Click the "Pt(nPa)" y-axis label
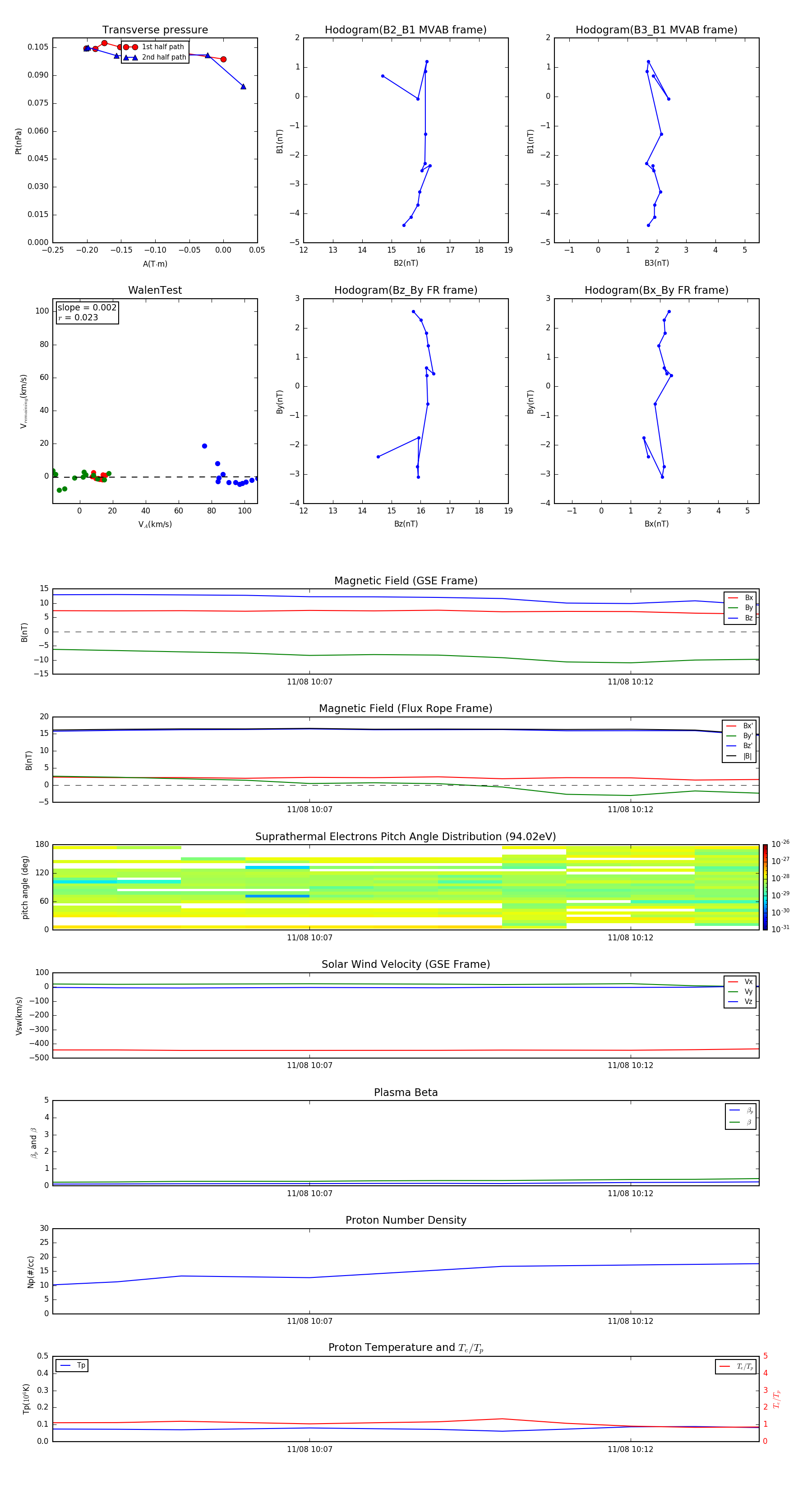The image size is (812, 1489). pyautogui.click(x=18, y=141)
